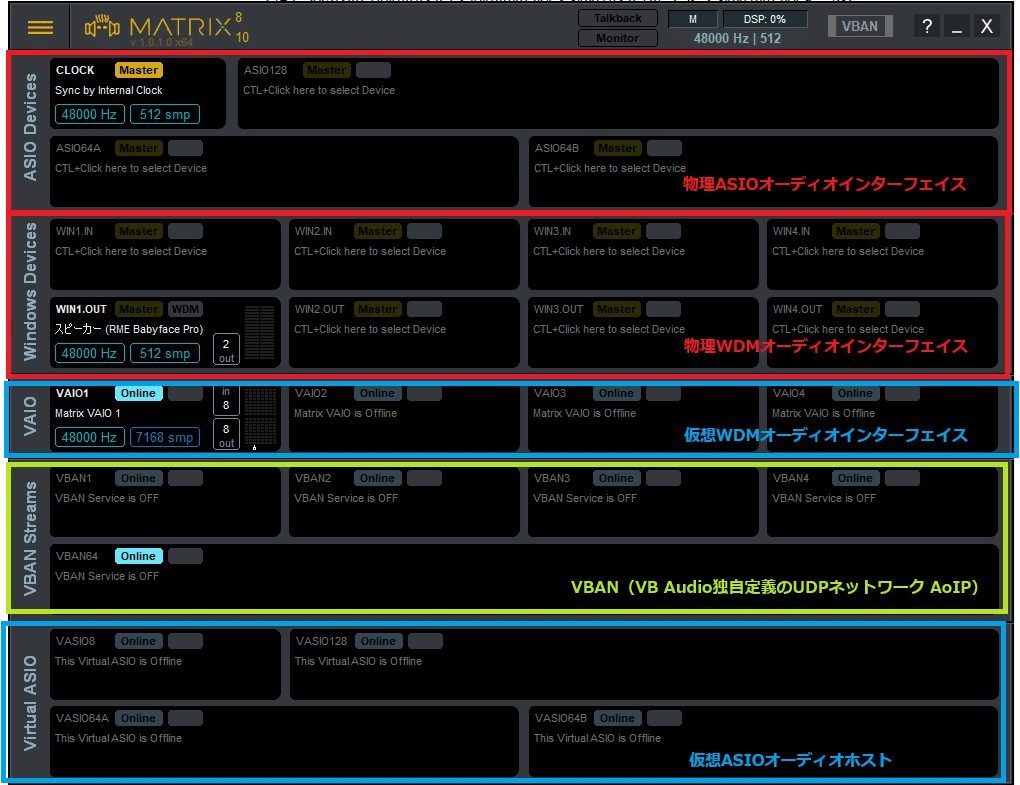
Task: Click VAIO1's dotted level meter
Action: tap(259, 418)
